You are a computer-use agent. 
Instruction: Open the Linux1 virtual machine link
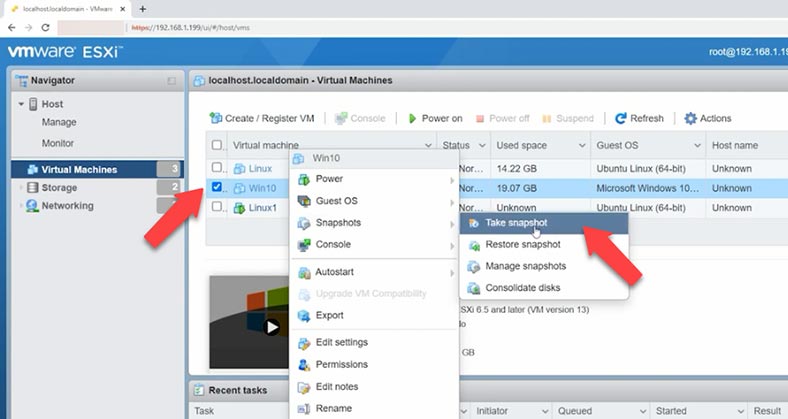pyautogui.click(x=263, y=207)
